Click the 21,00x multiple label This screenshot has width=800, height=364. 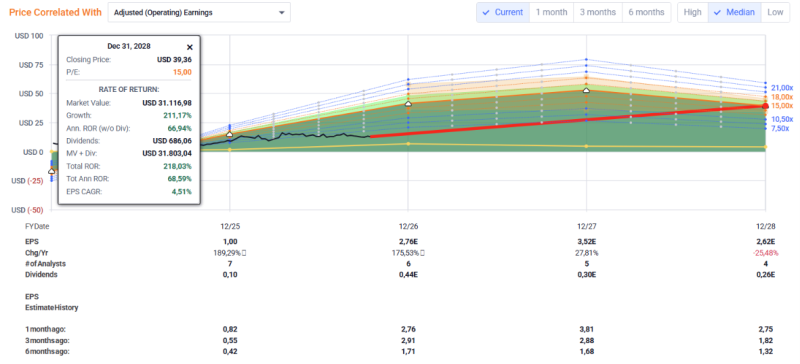coord(782,88)
